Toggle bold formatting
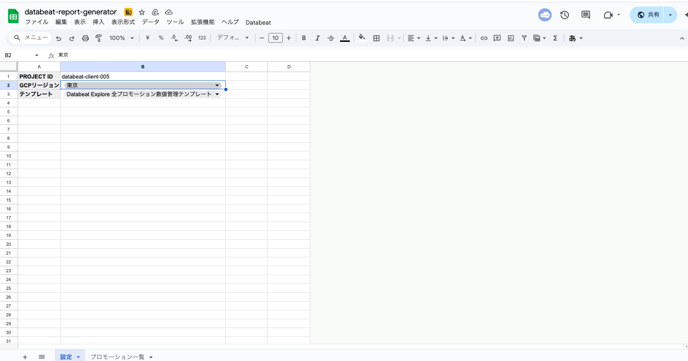 pyautogui.click(x=304, y=39)
